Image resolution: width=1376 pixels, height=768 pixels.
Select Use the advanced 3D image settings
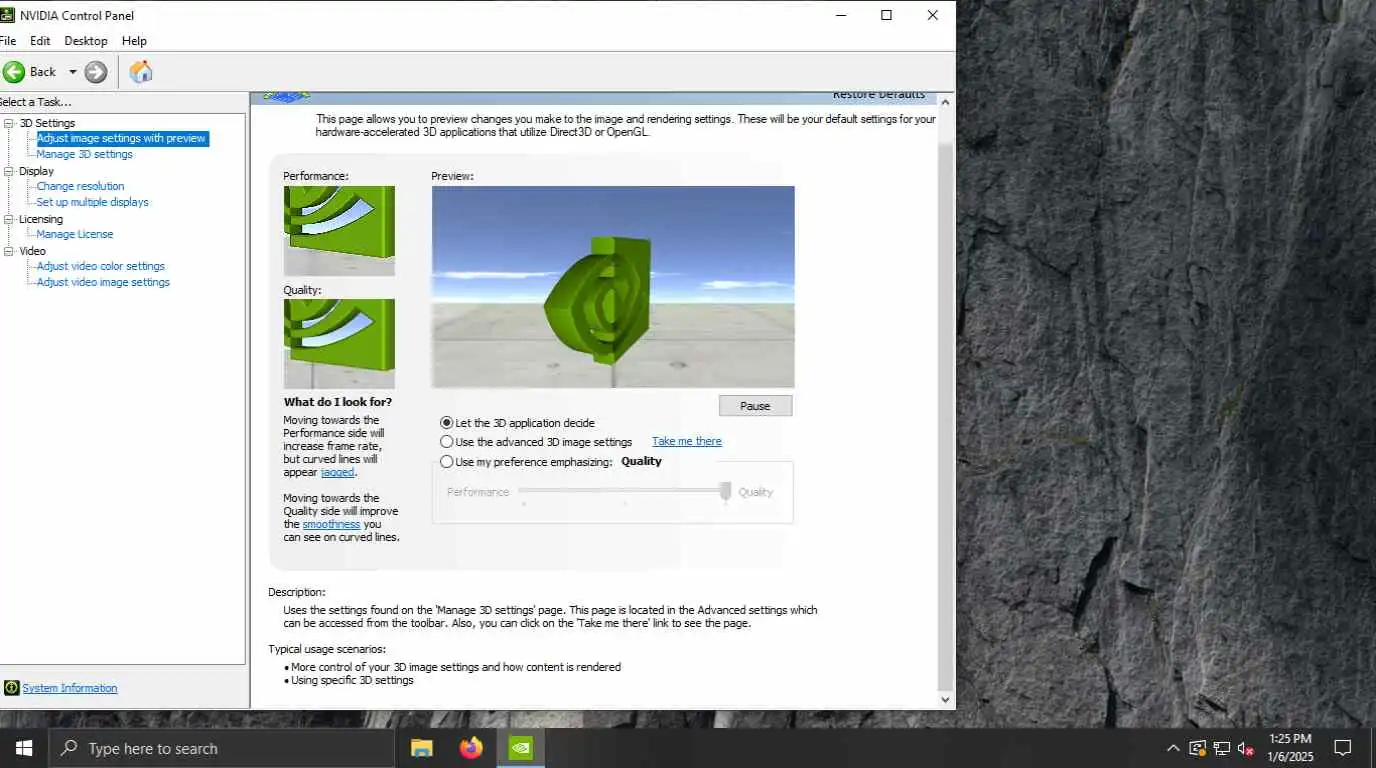click(447, 441)
